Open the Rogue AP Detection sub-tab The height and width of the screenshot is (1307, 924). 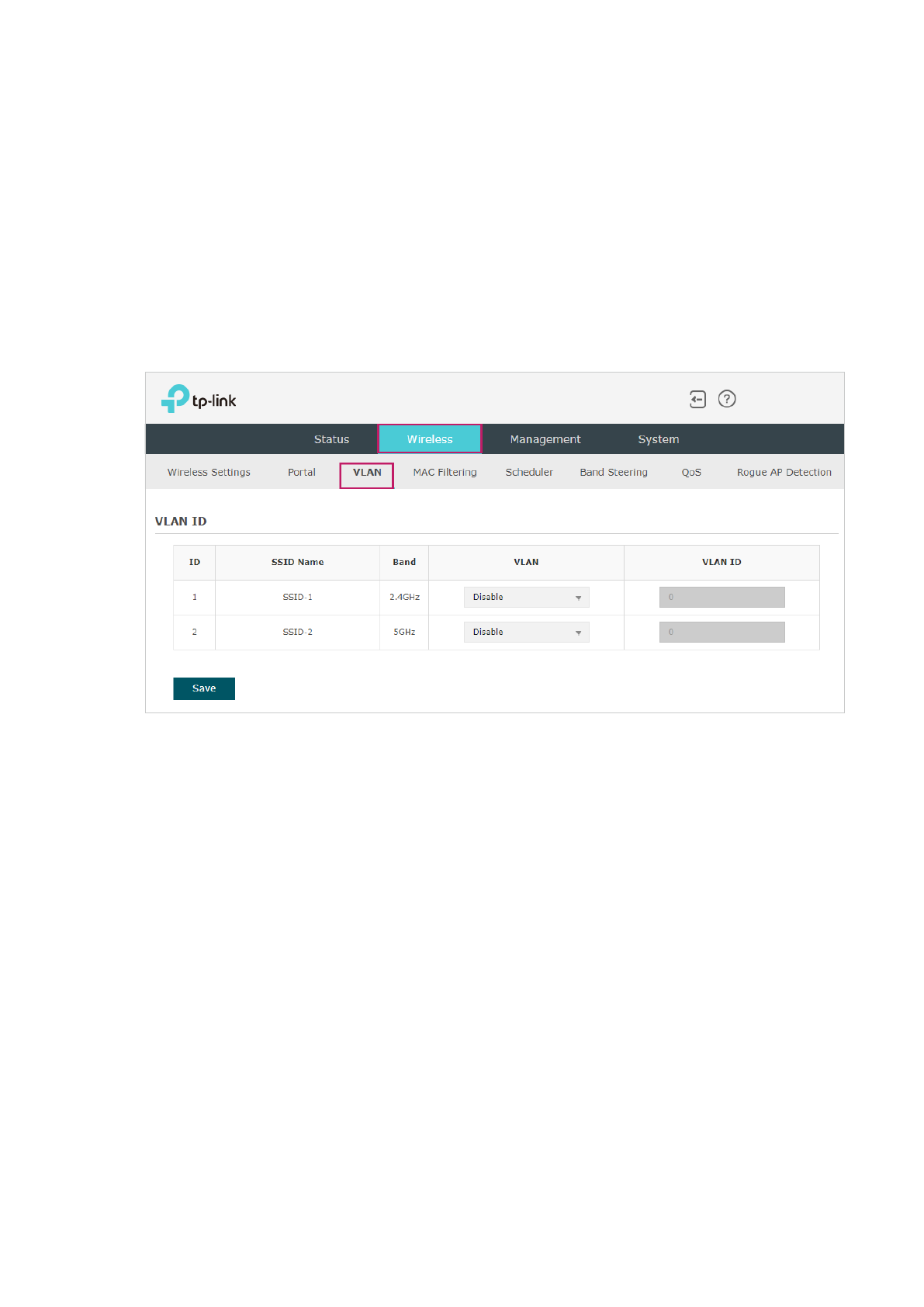(784, 472)
